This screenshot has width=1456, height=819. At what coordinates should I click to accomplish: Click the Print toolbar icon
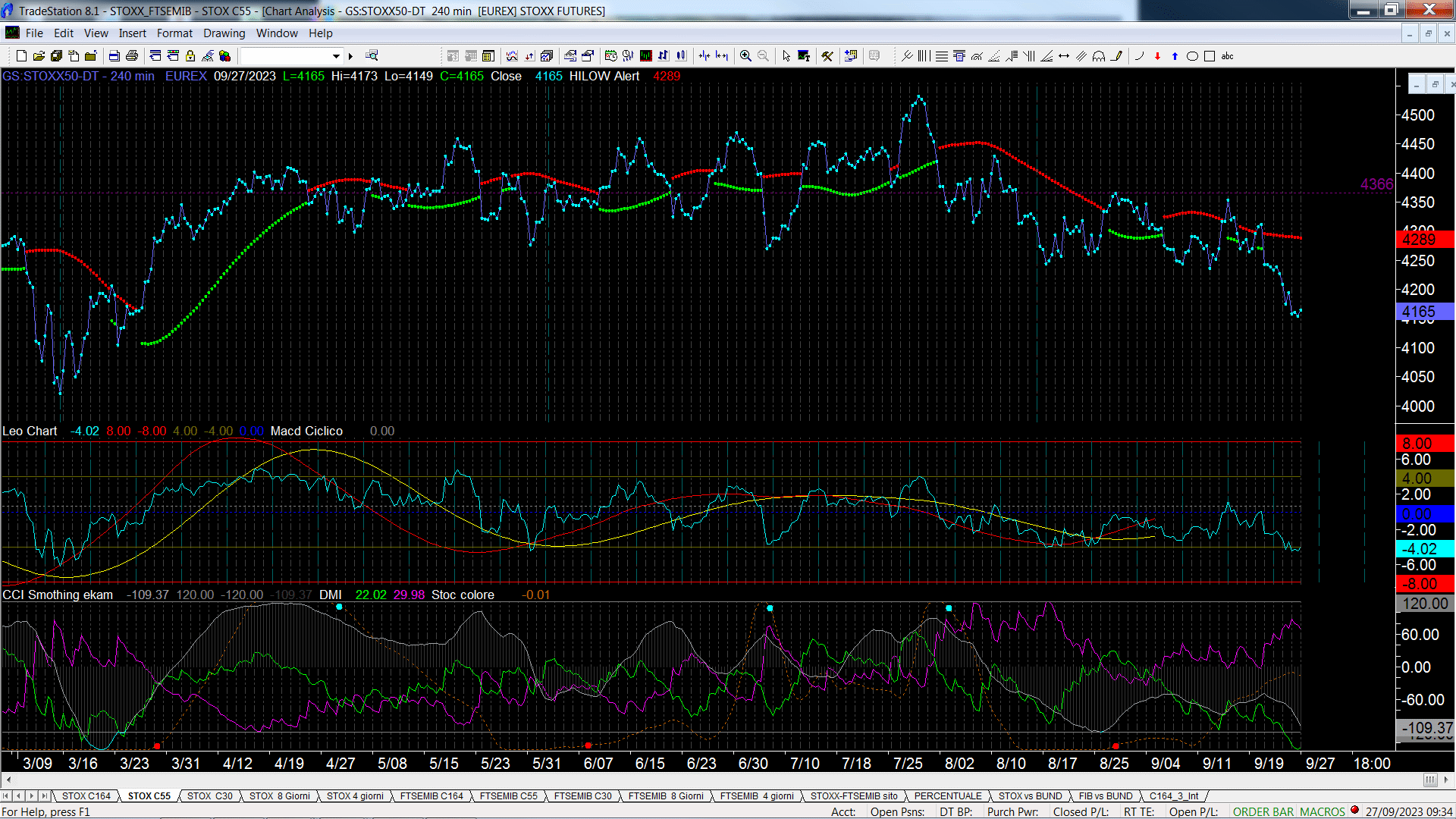(132, 56)
